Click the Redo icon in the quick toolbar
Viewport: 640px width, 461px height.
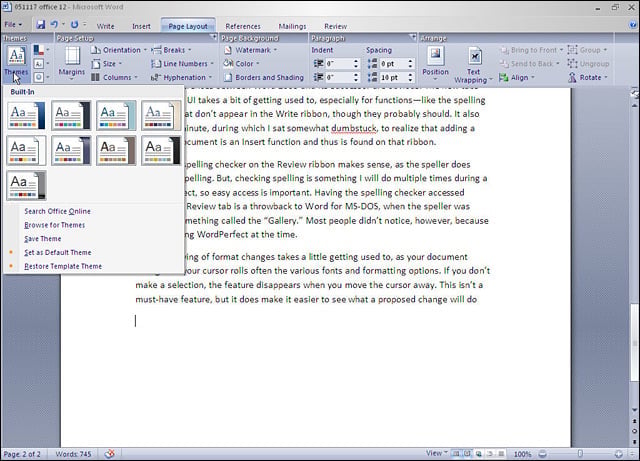(x=74, y=25)
